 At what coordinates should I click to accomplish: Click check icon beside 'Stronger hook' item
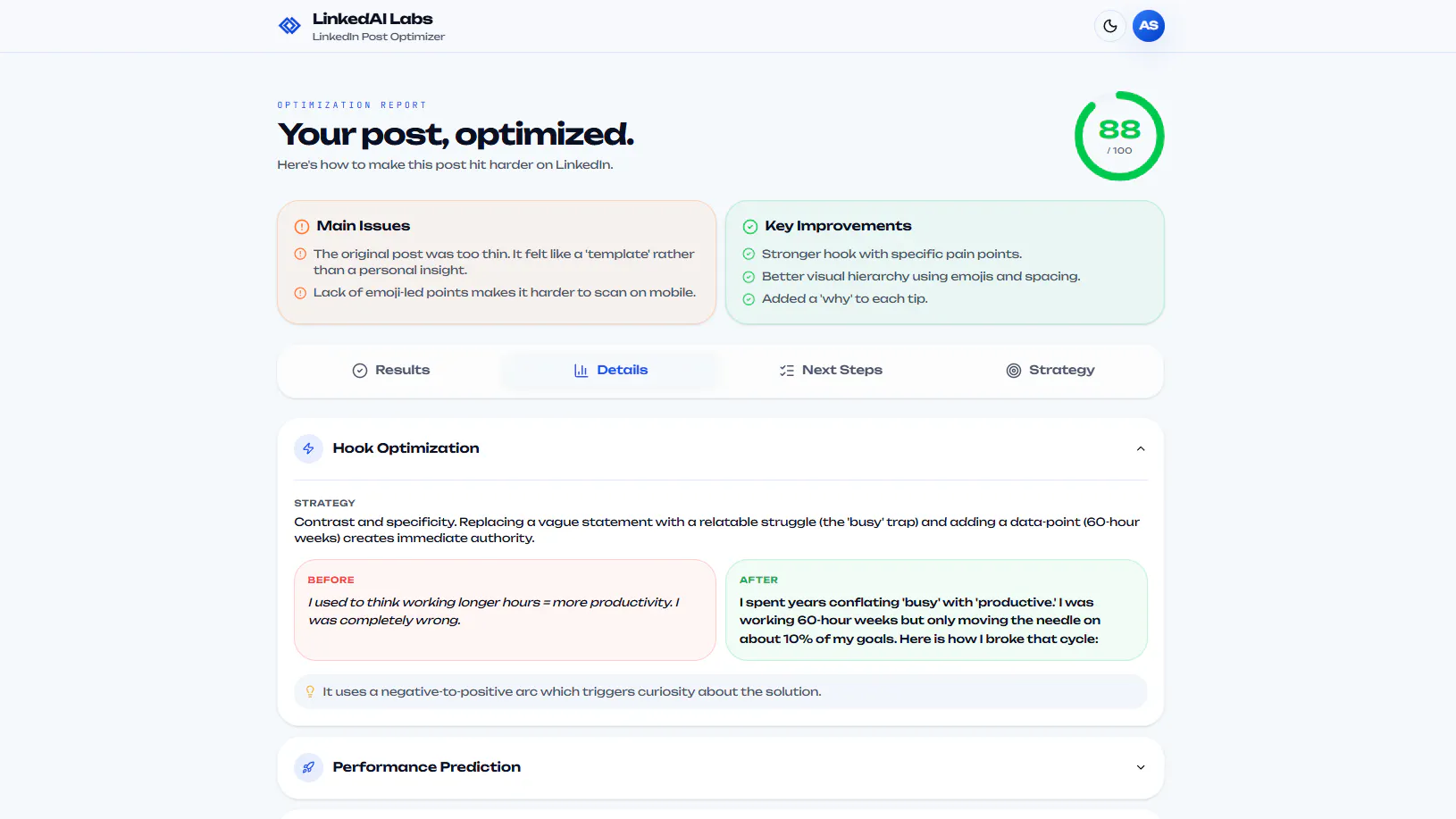coord(749,255)
